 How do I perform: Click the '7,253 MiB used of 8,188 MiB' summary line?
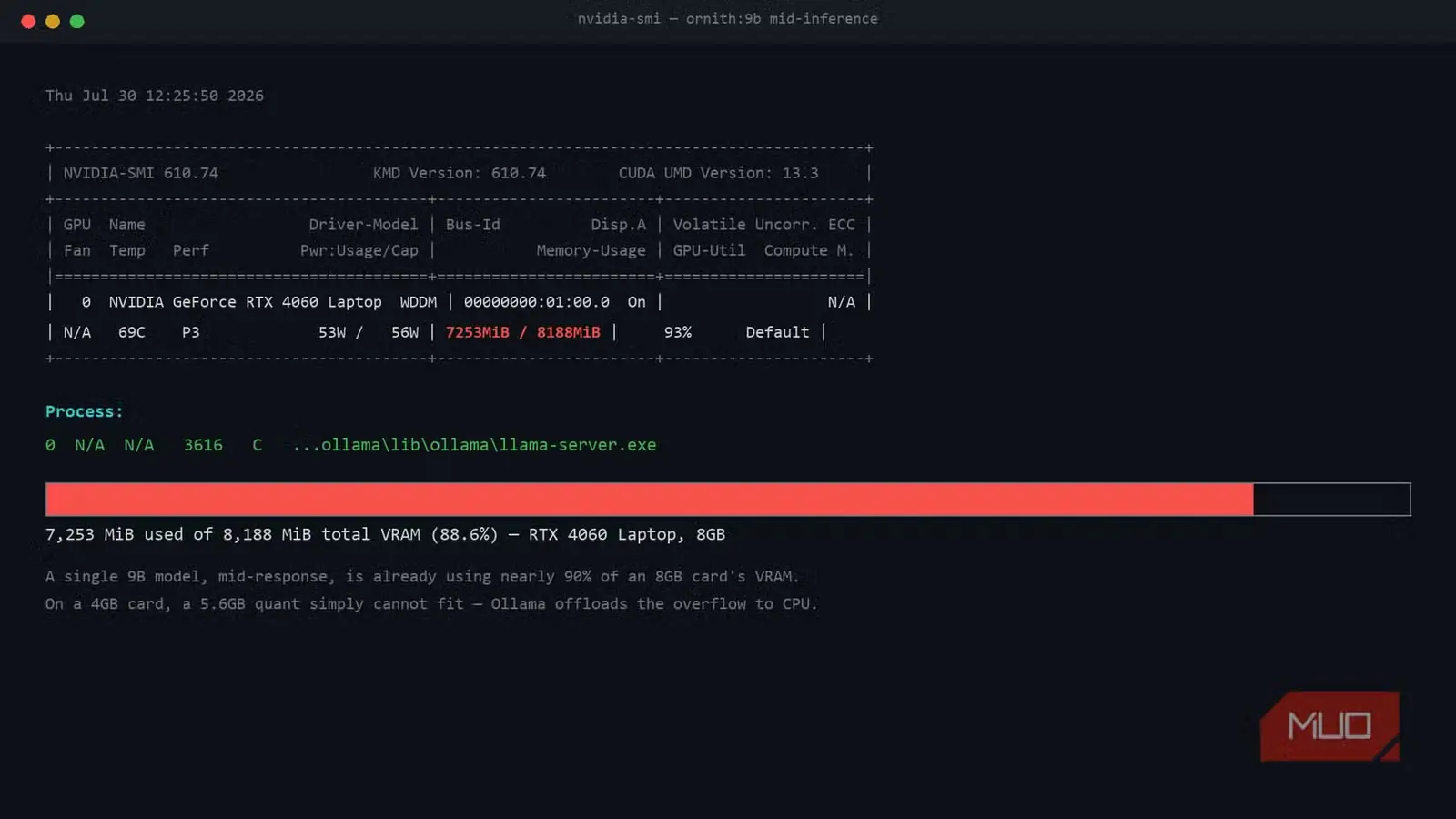point(385,534)
